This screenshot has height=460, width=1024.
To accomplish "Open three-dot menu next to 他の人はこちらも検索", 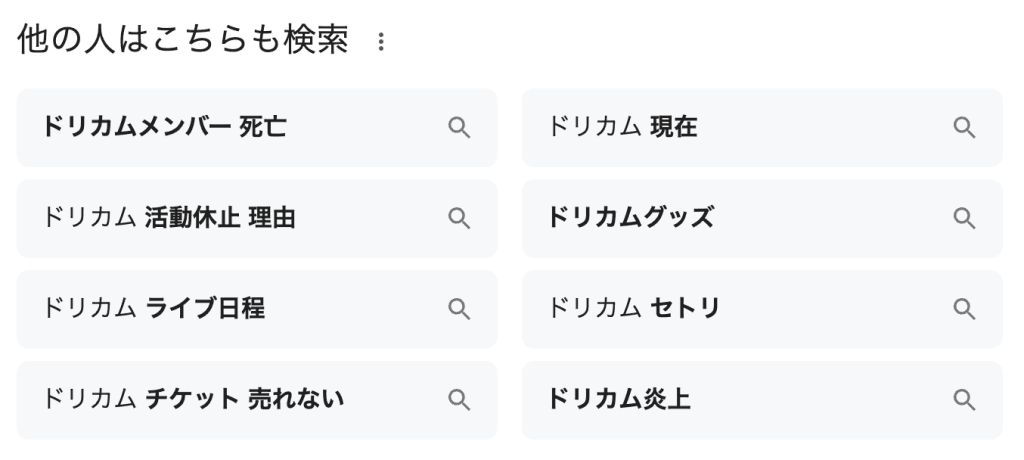I will [x=380, y=43].
